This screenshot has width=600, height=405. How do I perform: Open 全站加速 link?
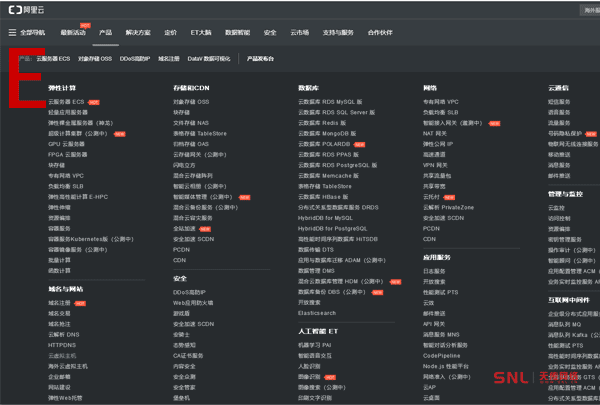(184, 229)
